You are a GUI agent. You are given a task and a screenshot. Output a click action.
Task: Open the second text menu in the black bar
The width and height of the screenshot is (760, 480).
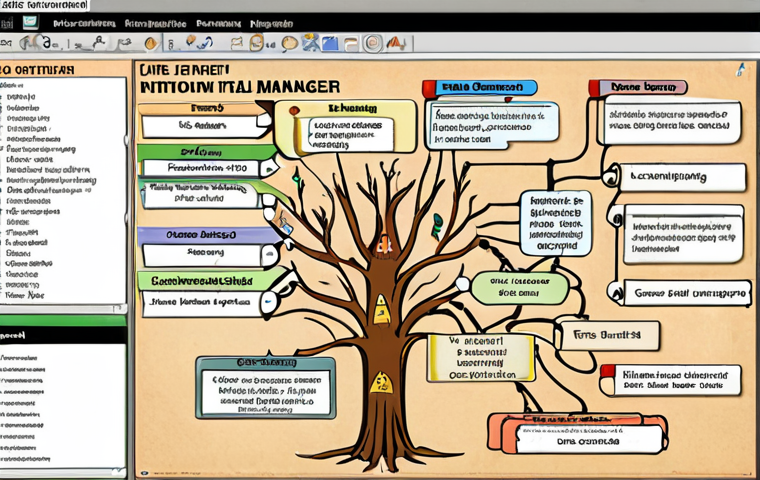coord(155,23)
